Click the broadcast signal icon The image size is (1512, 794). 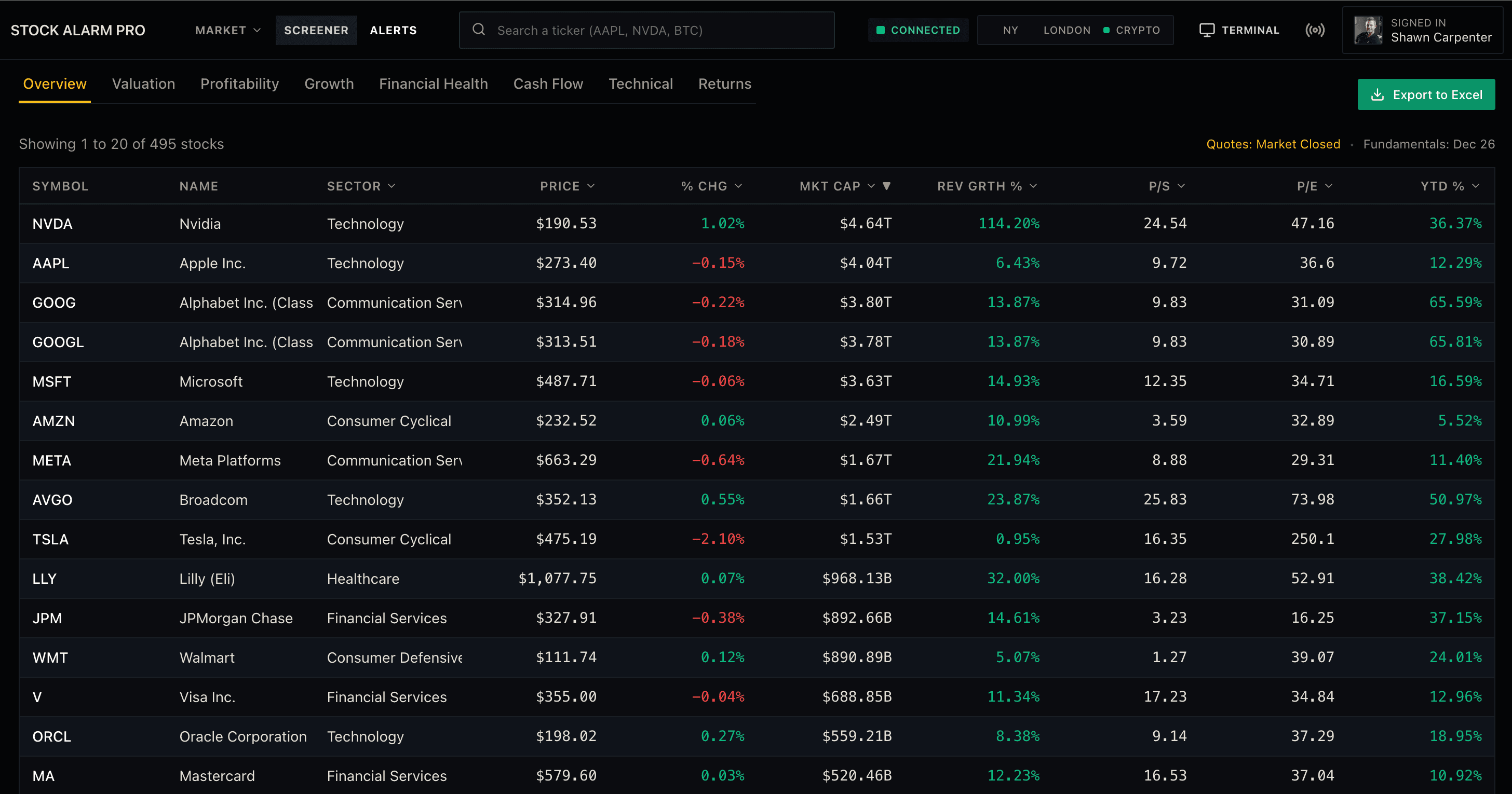coord(1315,30)
